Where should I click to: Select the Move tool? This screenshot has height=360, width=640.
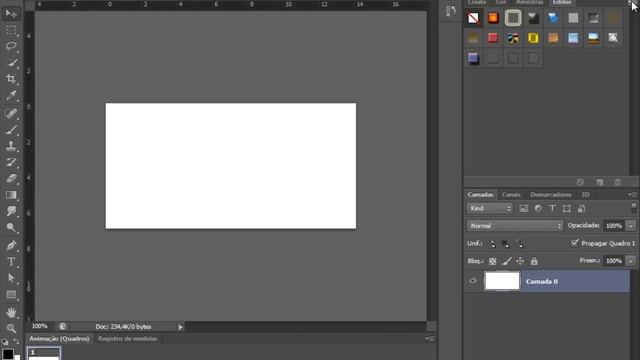(11, 13)
